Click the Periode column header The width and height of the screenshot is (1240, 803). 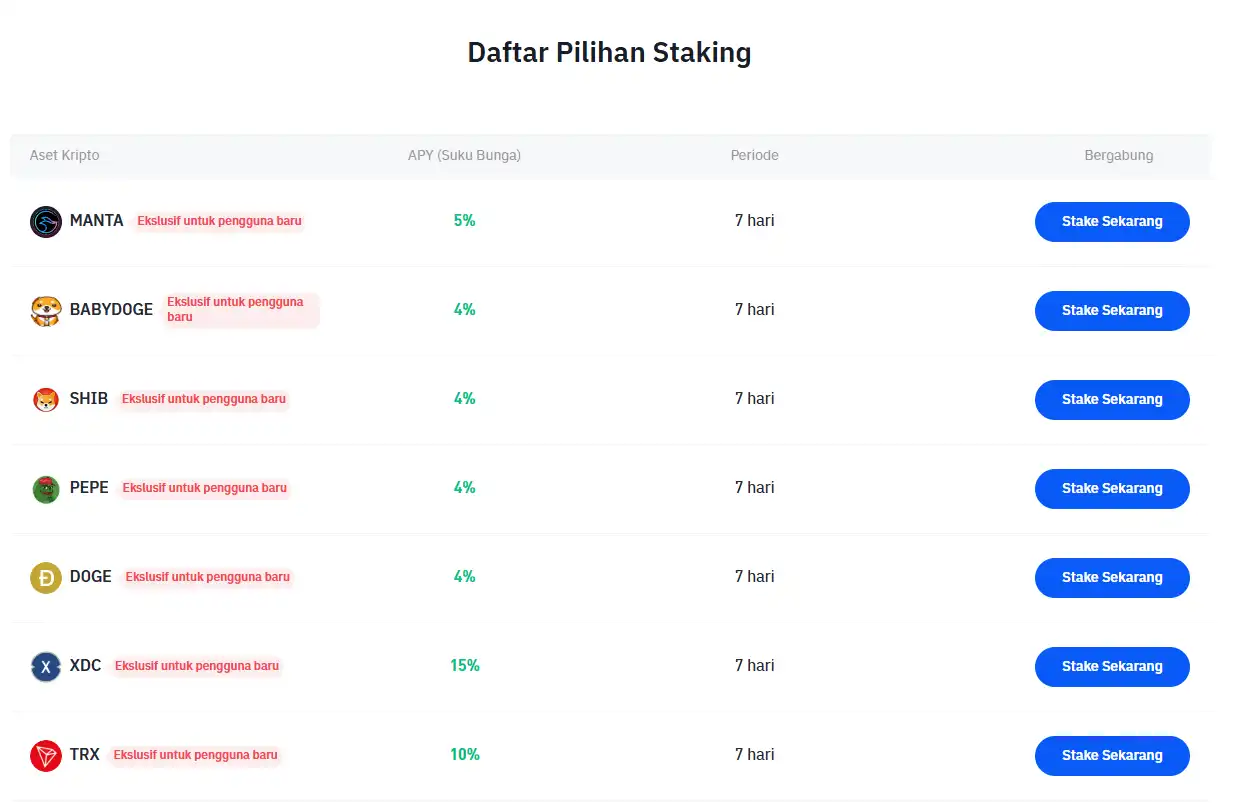click(x=754, y=155)
